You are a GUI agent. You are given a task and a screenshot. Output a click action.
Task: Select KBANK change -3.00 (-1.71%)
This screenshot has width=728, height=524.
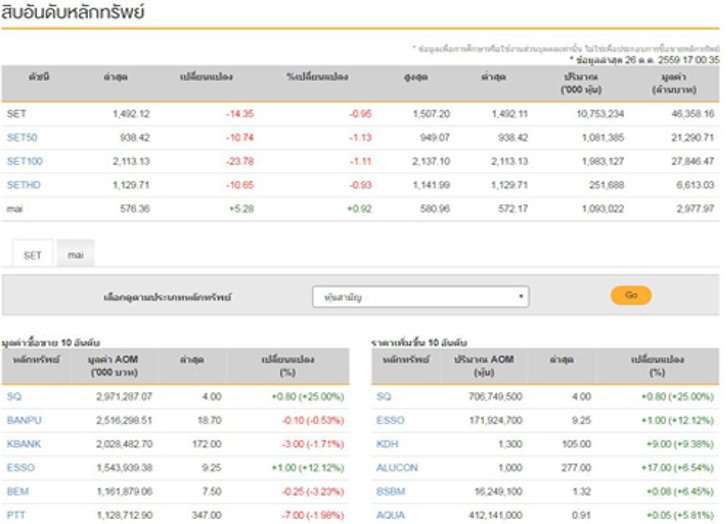[313, 444]
